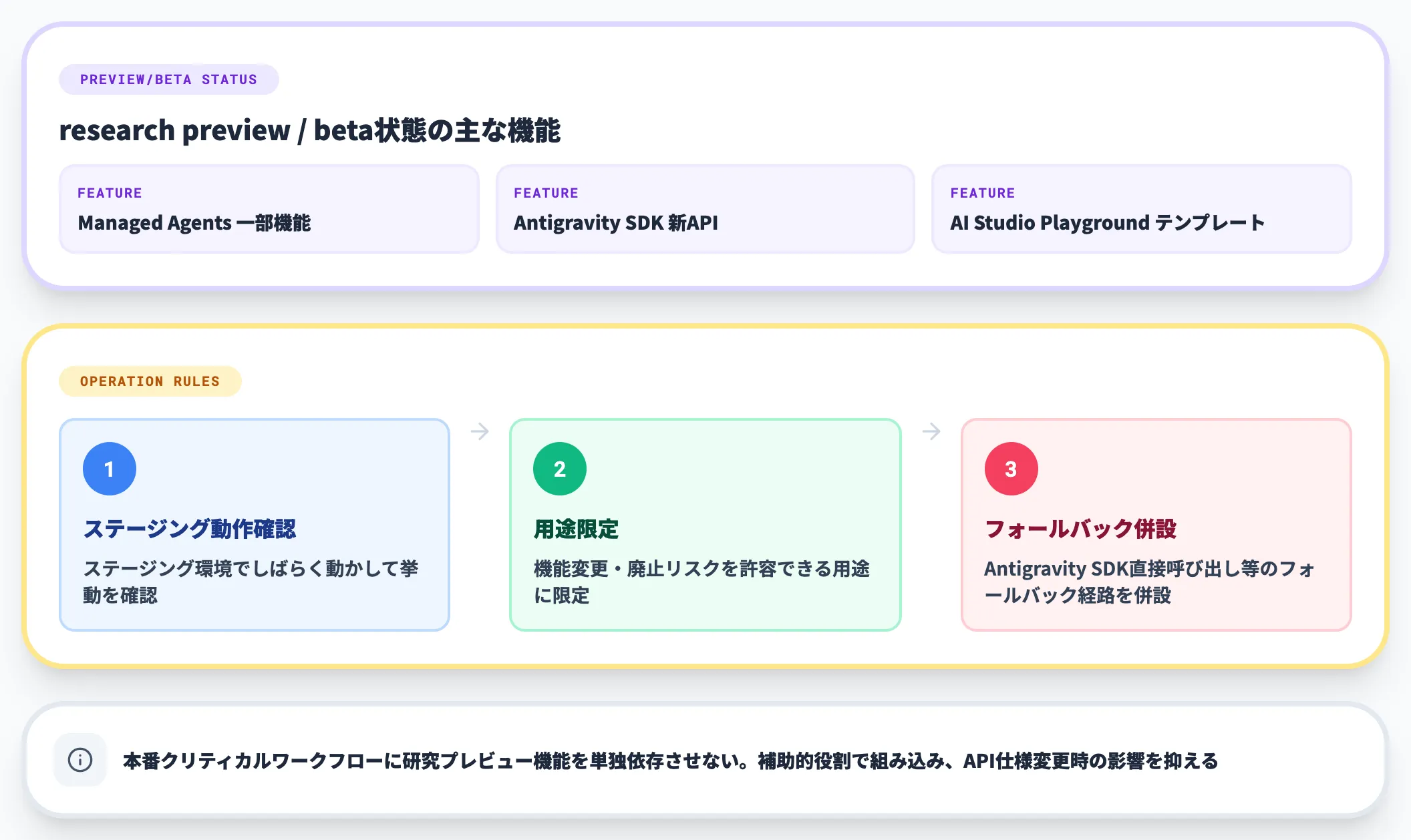Click the text 機能変更・廃止リスクを許容できる用途に限定
1411x840 pixels.
[x=701, y=582]
